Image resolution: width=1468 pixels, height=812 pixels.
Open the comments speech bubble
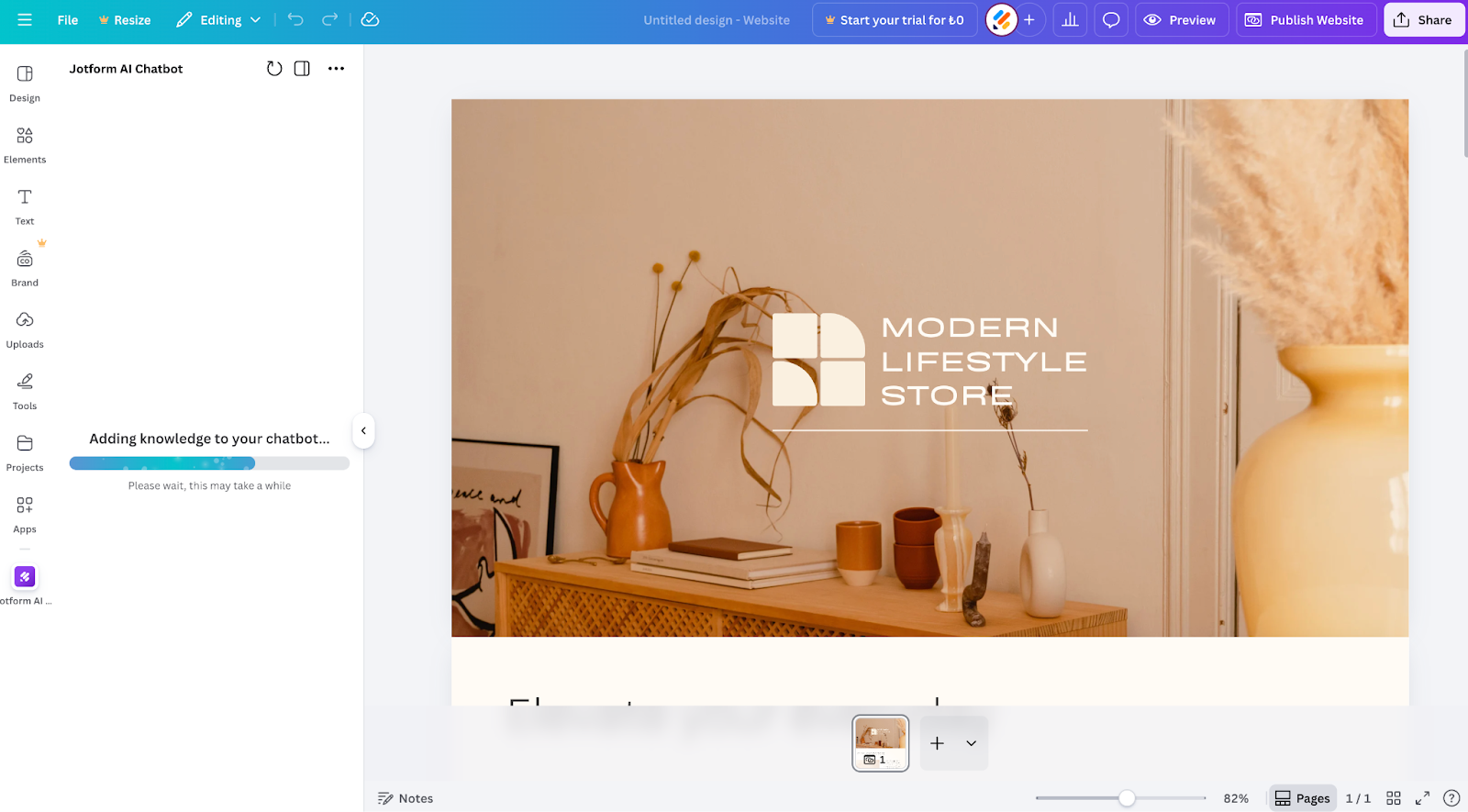click(1111, 19)
